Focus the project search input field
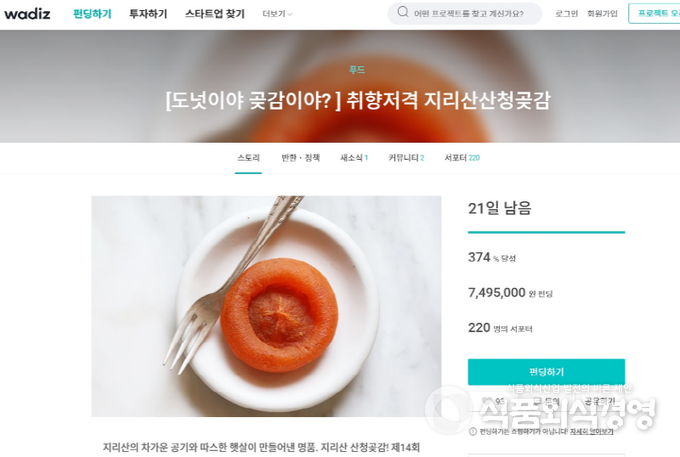 coord(468,14)
